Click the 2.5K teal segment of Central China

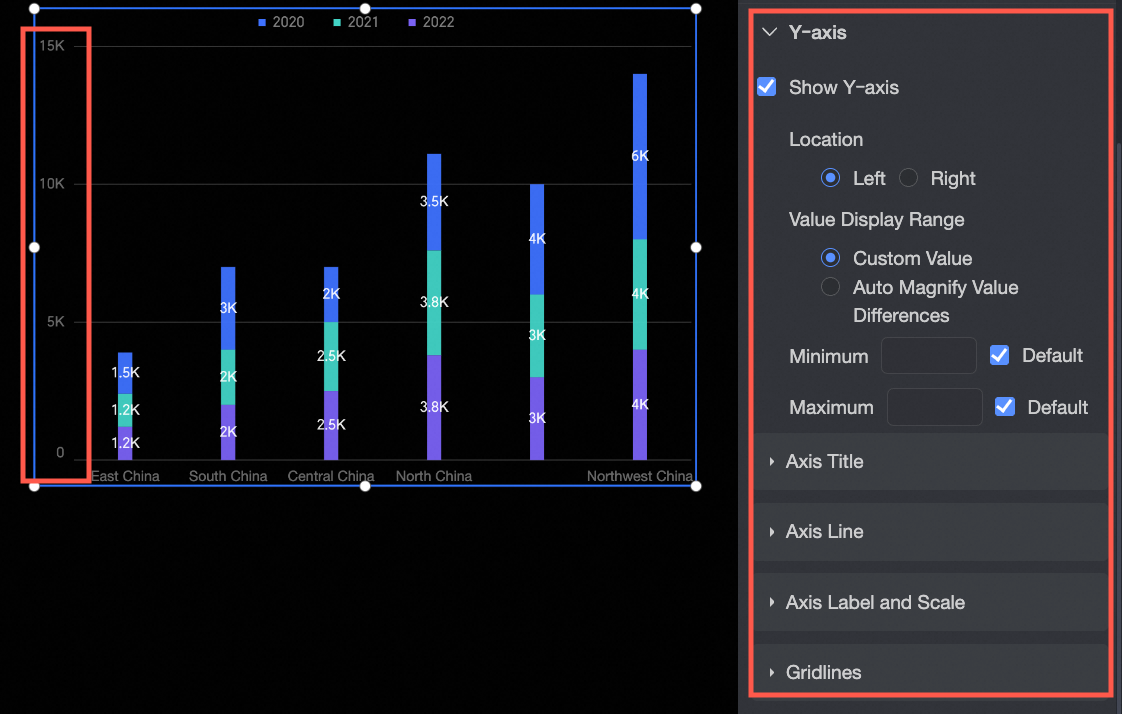point(331,356)
